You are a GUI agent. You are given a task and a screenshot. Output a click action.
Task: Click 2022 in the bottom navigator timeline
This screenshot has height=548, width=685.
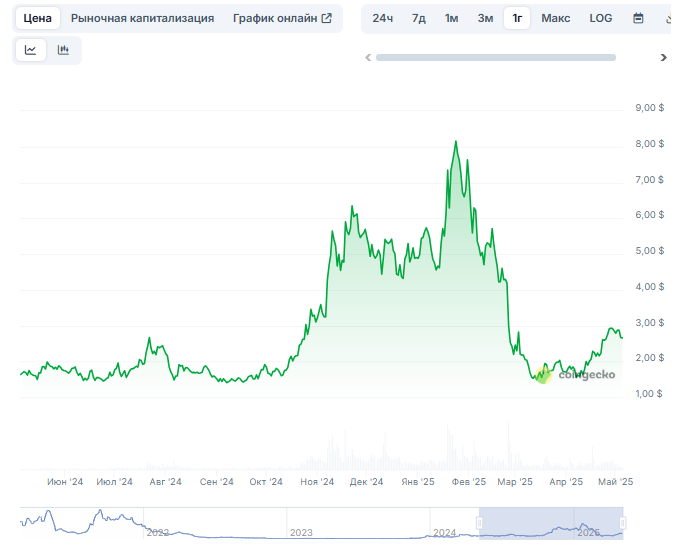coord(158,533)
